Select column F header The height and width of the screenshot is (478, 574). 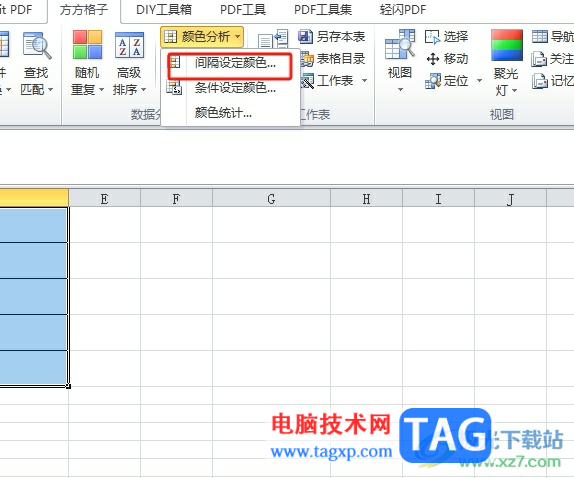[176, 199]
